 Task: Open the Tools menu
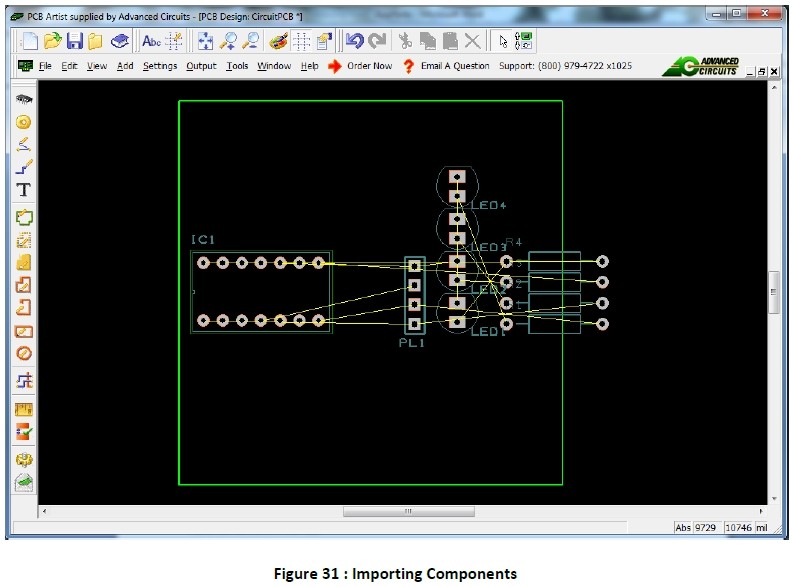click(x=237, y=66)
